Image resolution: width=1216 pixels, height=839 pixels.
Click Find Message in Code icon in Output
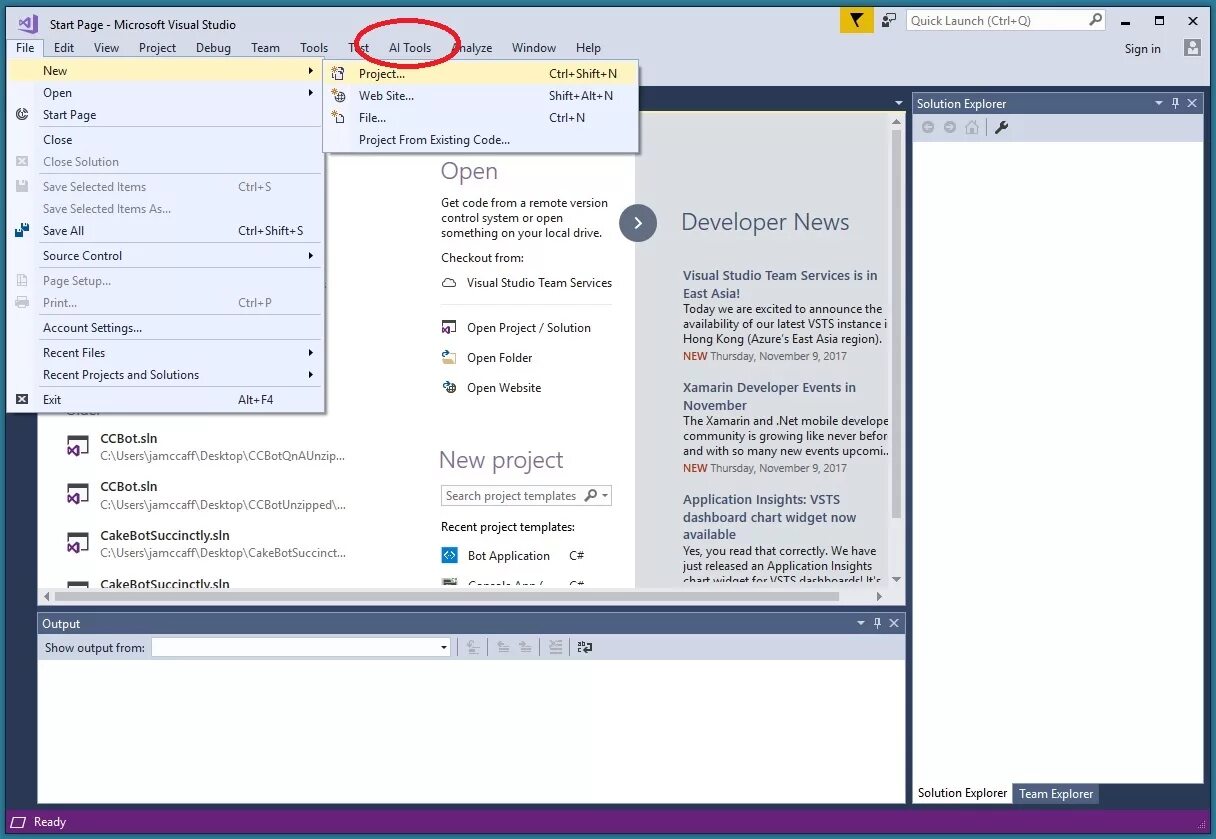(473, 647)
